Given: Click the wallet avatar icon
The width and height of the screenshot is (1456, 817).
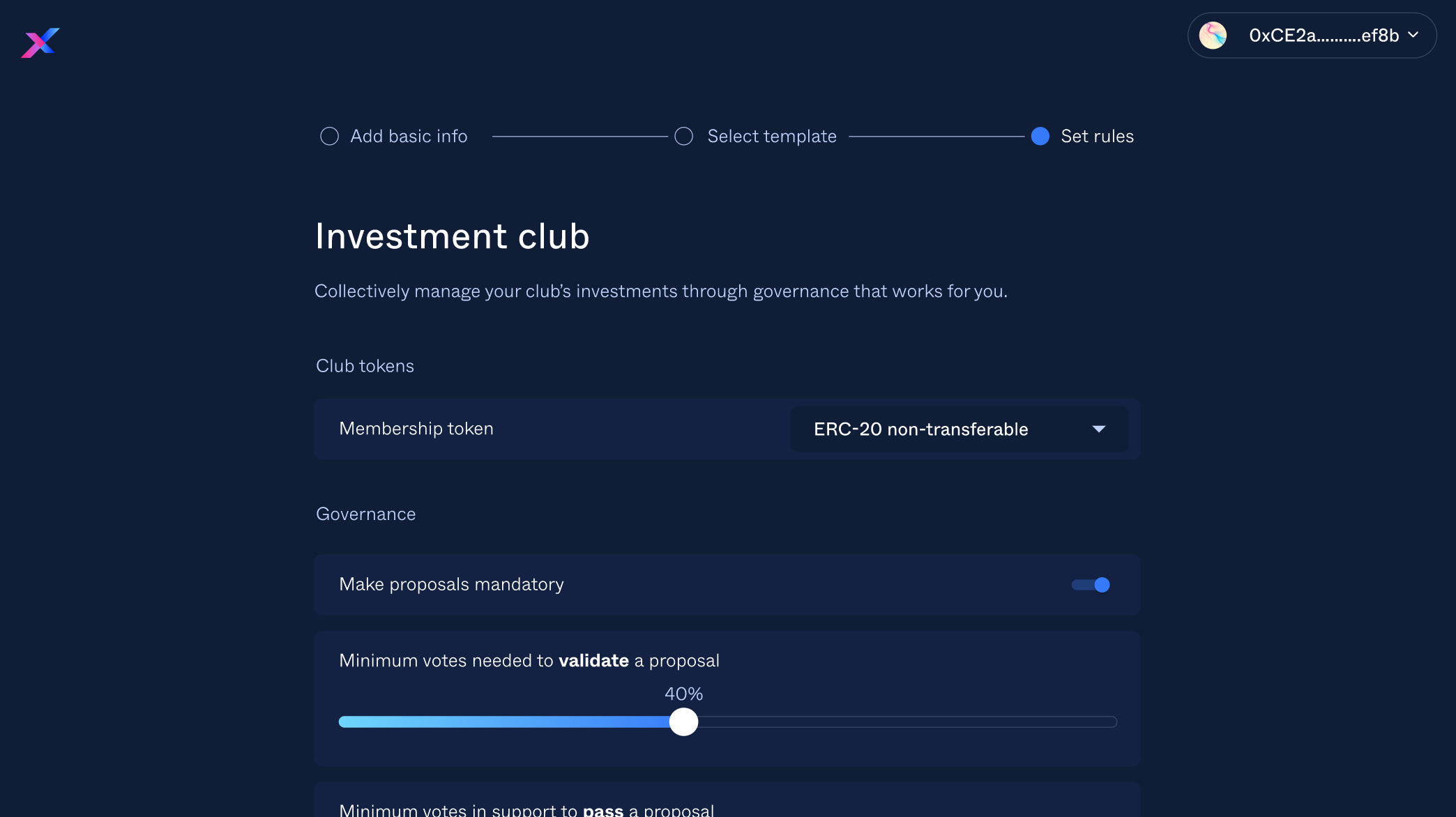Looking at the screenshot, I should click(1213, 36).
